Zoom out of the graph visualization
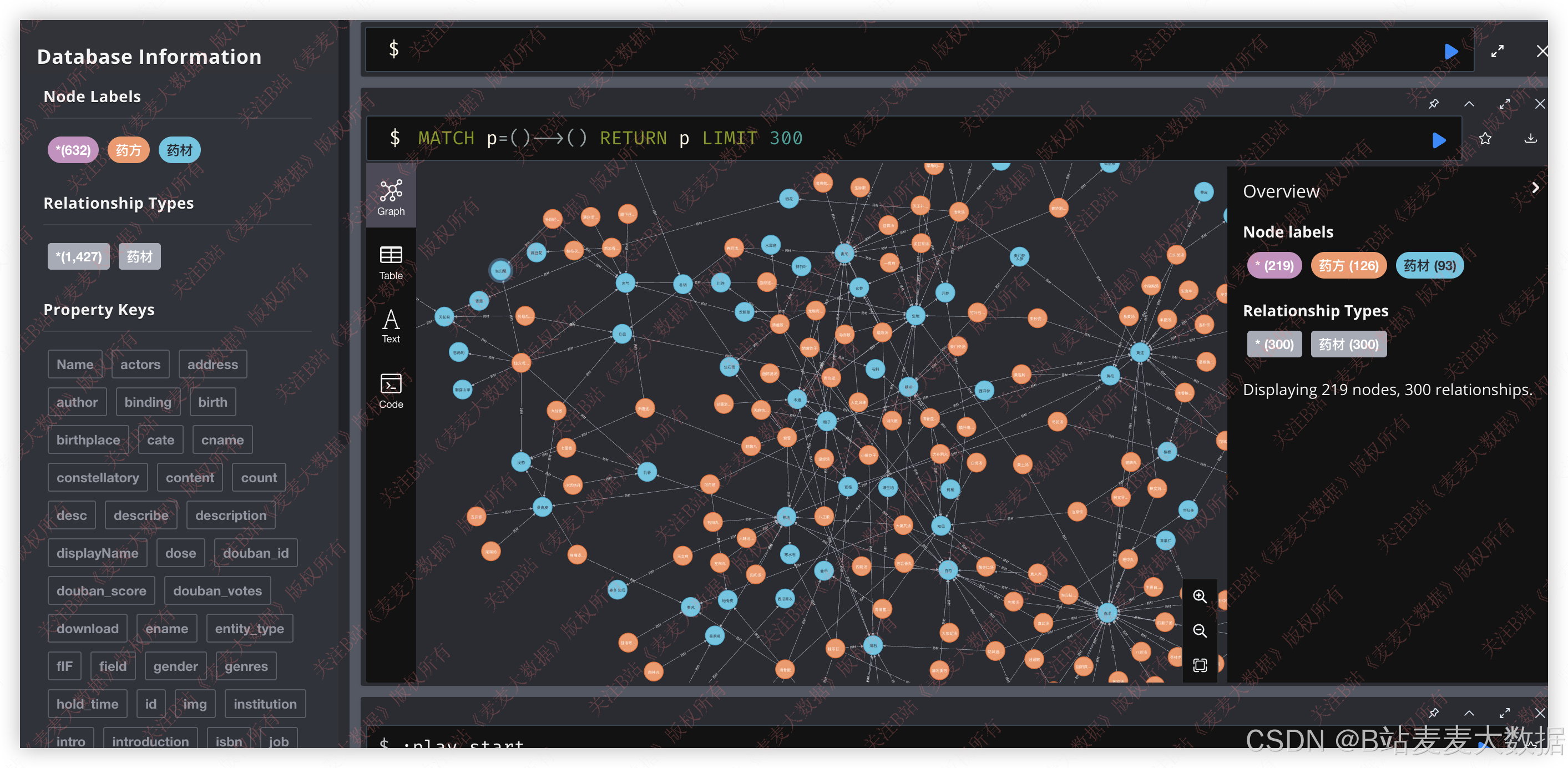This screenshot has height=768, width=1568. (x=1199, y=630)
